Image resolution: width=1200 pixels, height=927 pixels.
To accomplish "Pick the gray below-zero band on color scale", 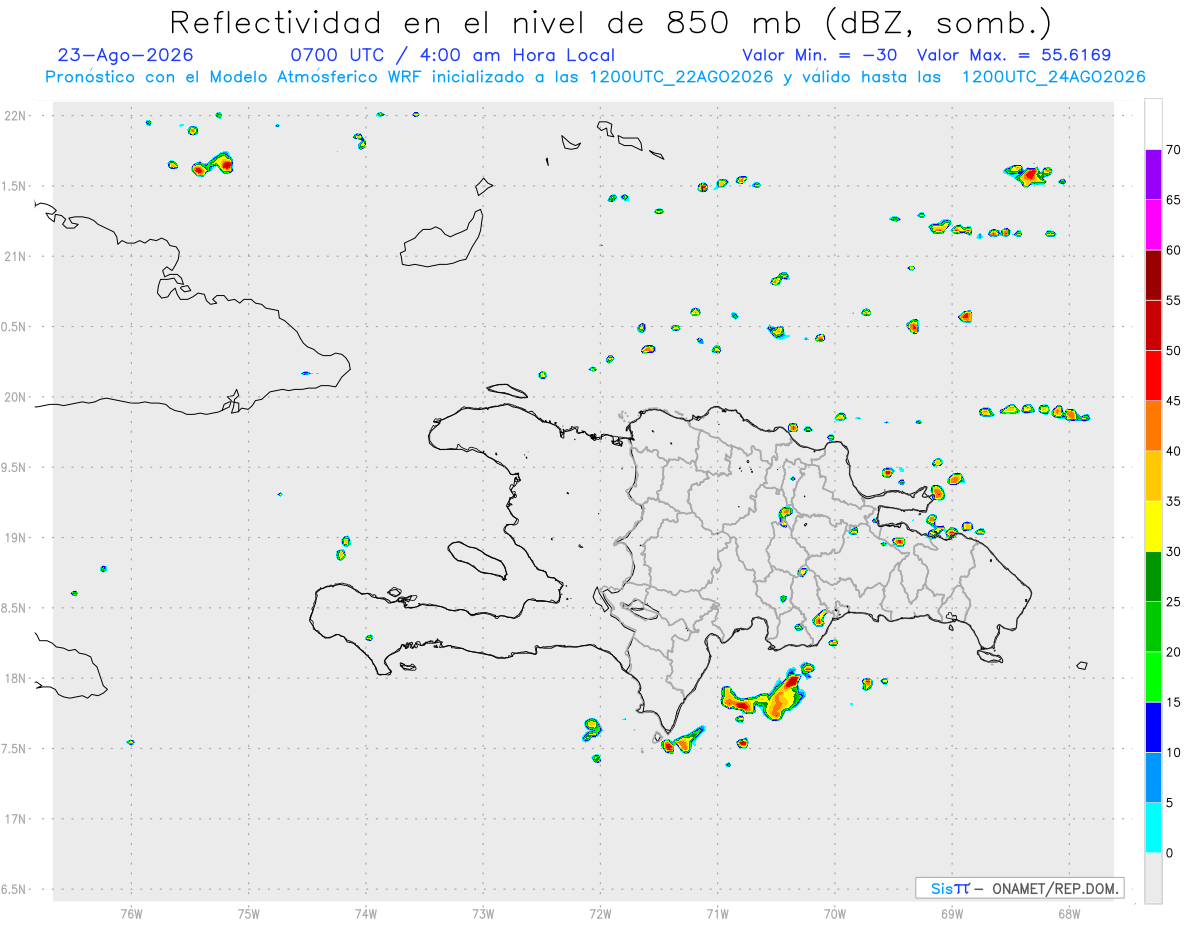I will point(1153,878).
